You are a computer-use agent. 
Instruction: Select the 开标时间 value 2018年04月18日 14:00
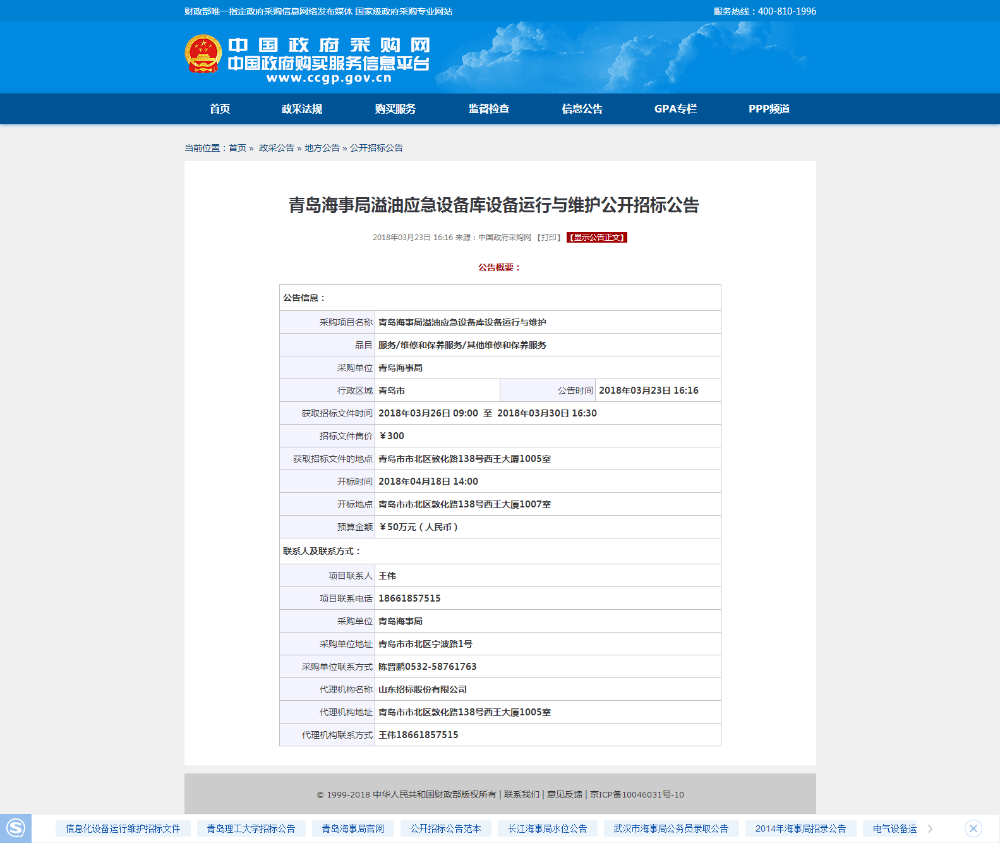point(428,481)
